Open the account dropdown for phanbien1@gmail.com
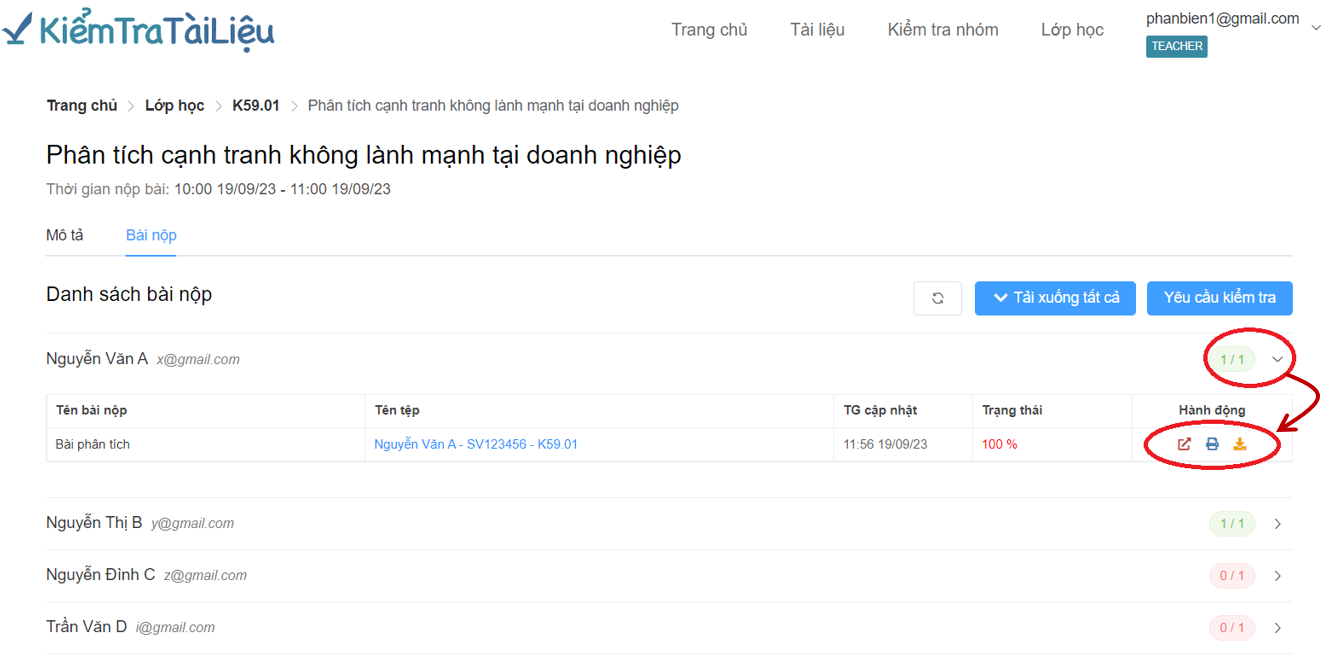1335x657 pixels. pyautogui.click(x=1316, y=28)
